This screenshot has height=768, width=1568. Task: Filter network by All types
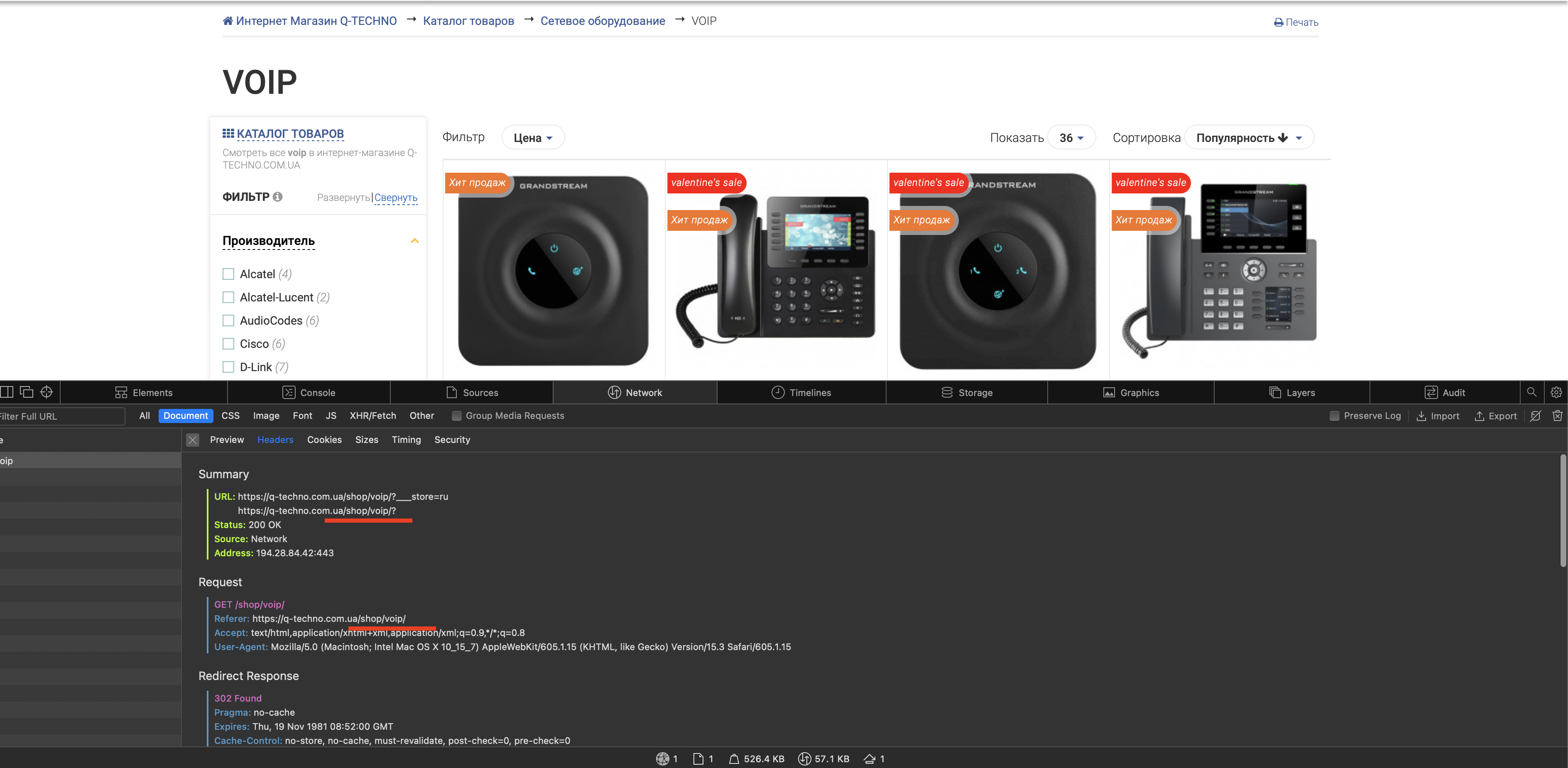(144, 416)
